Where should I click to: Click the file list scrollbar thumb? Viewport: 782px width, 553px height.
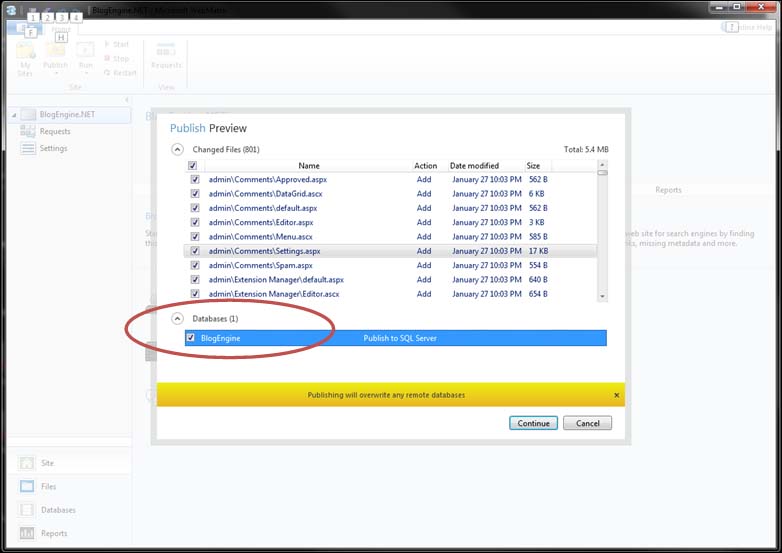tap(602, 173)
